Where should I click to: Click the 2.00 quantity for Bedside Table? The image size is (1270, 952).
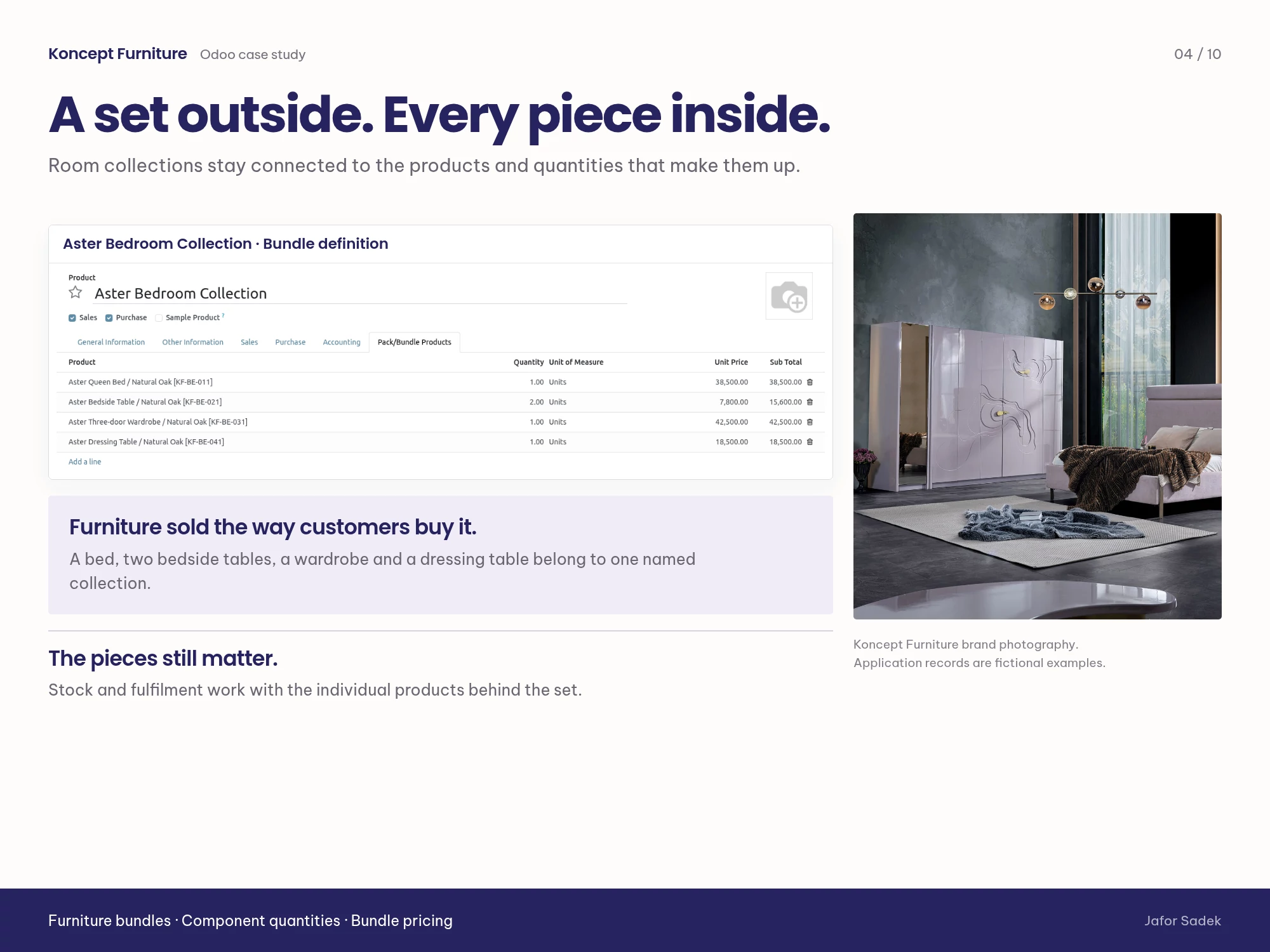(x=537, y=402)
